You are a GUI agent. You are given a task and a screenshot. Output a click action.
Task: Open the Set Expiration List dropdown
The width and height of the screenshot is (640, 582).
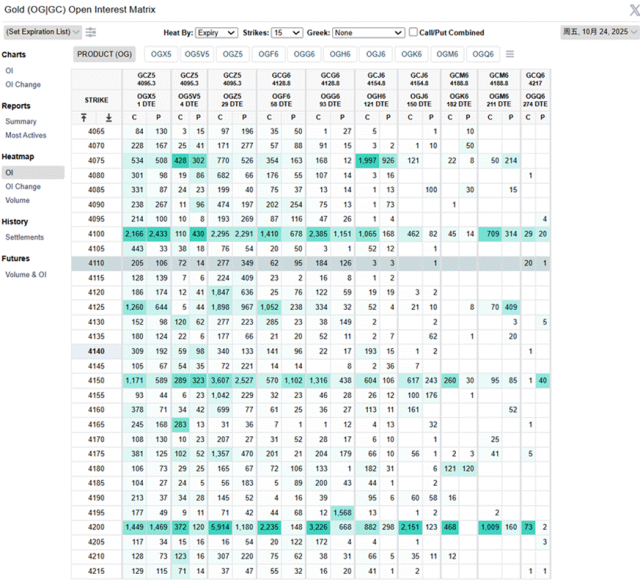(40, 32)
